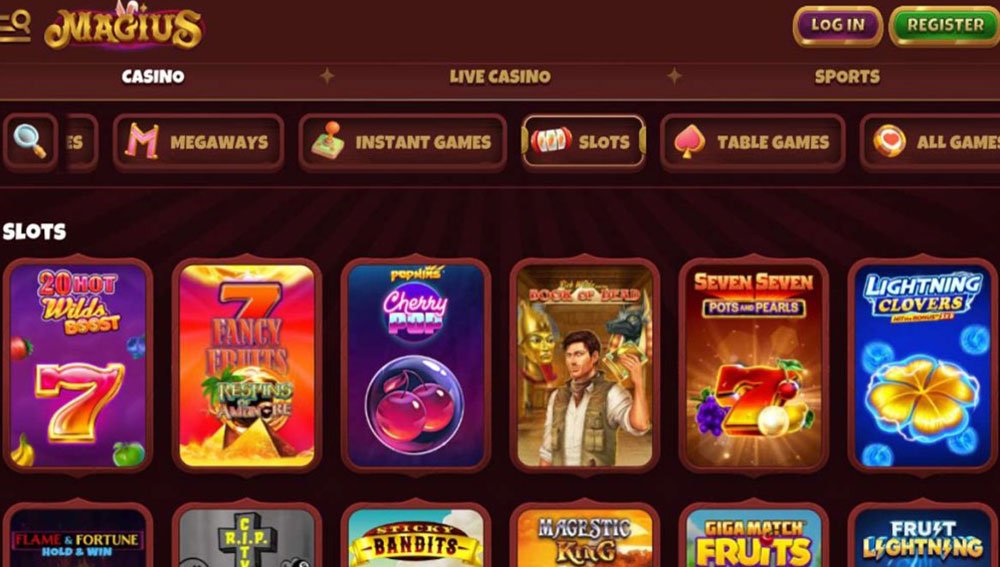Viewport: 1000px width, 567px height.
Task: Open the Cherry Pop game tile
Action: 416,366
